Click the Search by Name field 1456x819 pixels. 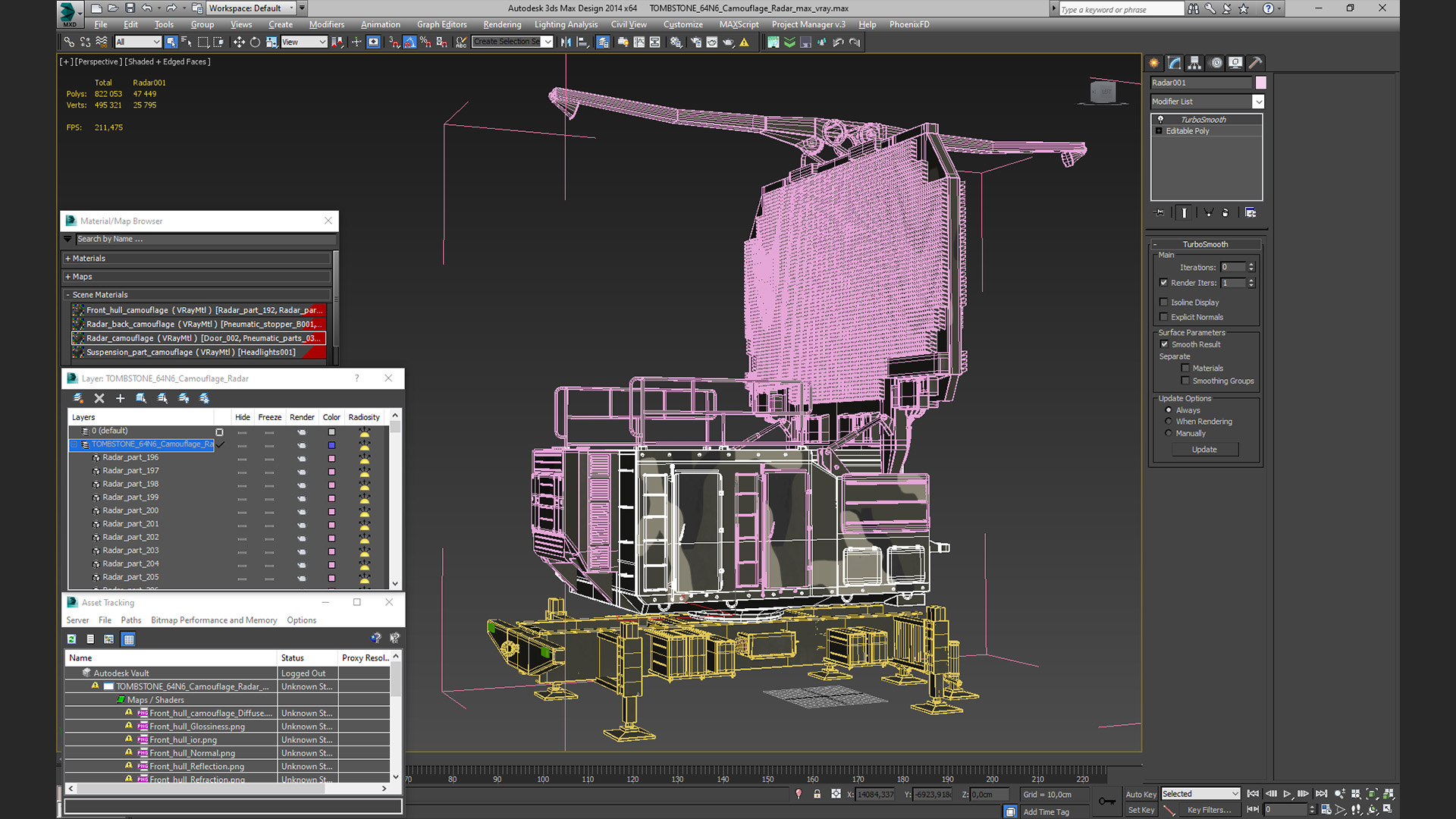pos(205,239)
